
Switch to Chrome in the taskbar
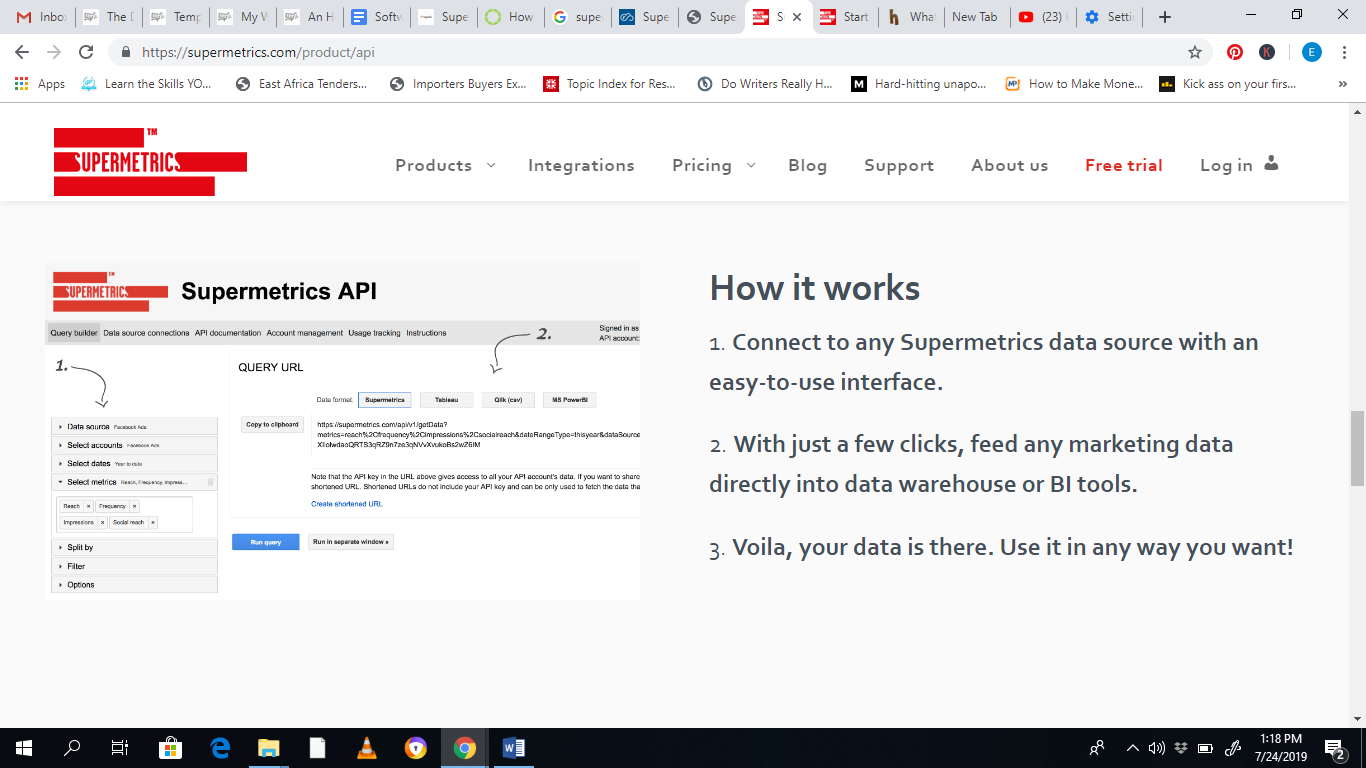click(464, 748)
